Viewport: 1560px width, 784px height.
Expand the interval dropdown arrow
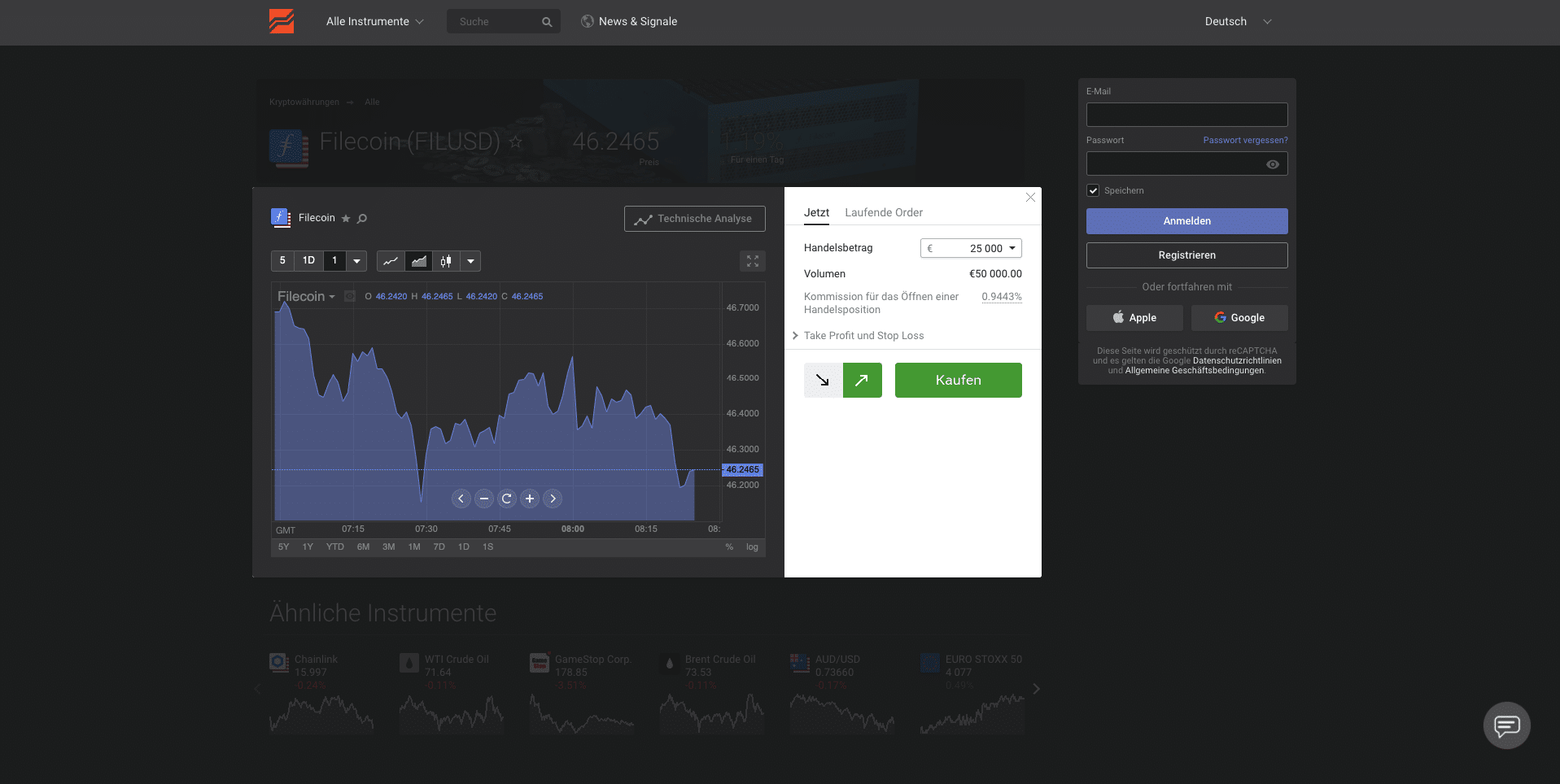point(356,261)
